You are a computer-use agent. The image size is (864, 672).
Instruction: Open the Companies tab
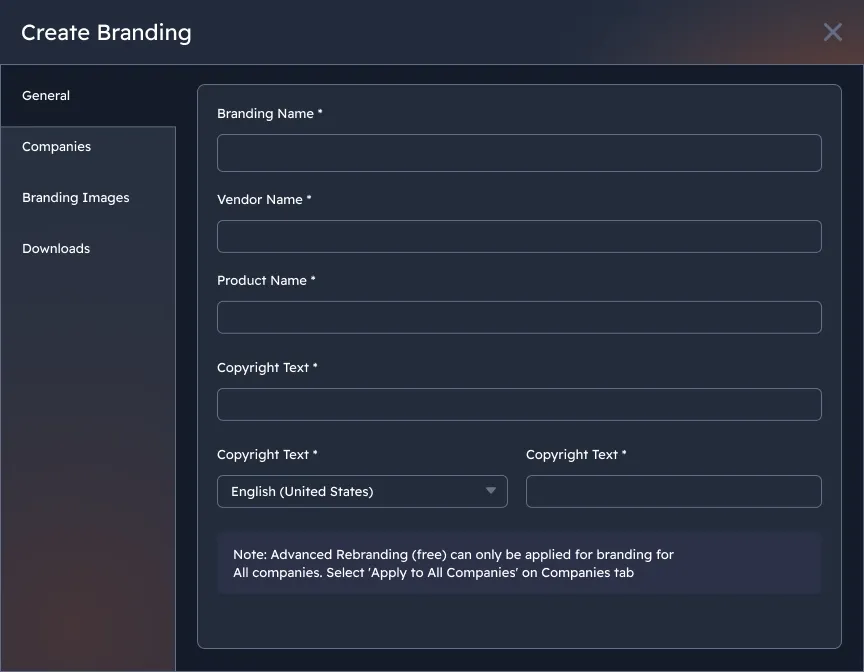coord(57,147)
